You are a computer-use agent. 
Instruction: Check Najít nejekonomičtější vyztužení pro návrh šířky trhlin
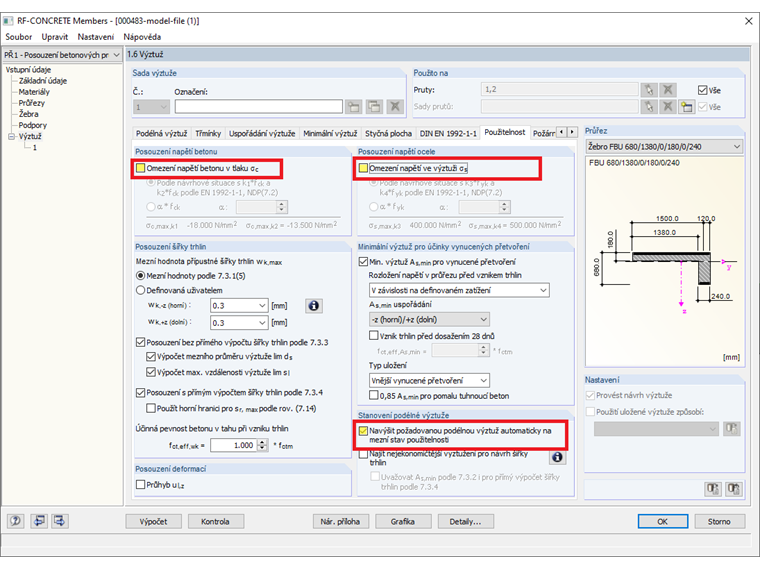(363, 454)
